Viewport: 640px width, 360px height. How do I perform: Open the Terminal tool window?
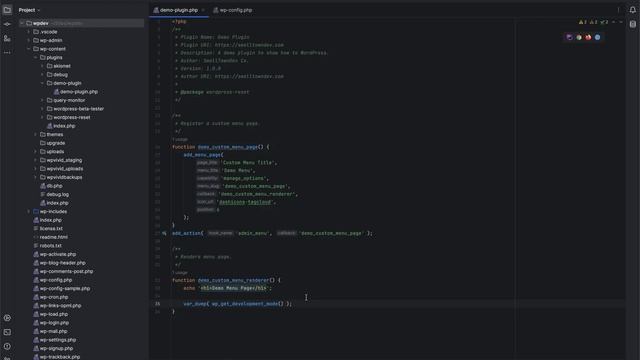click(x=7, y=332)
